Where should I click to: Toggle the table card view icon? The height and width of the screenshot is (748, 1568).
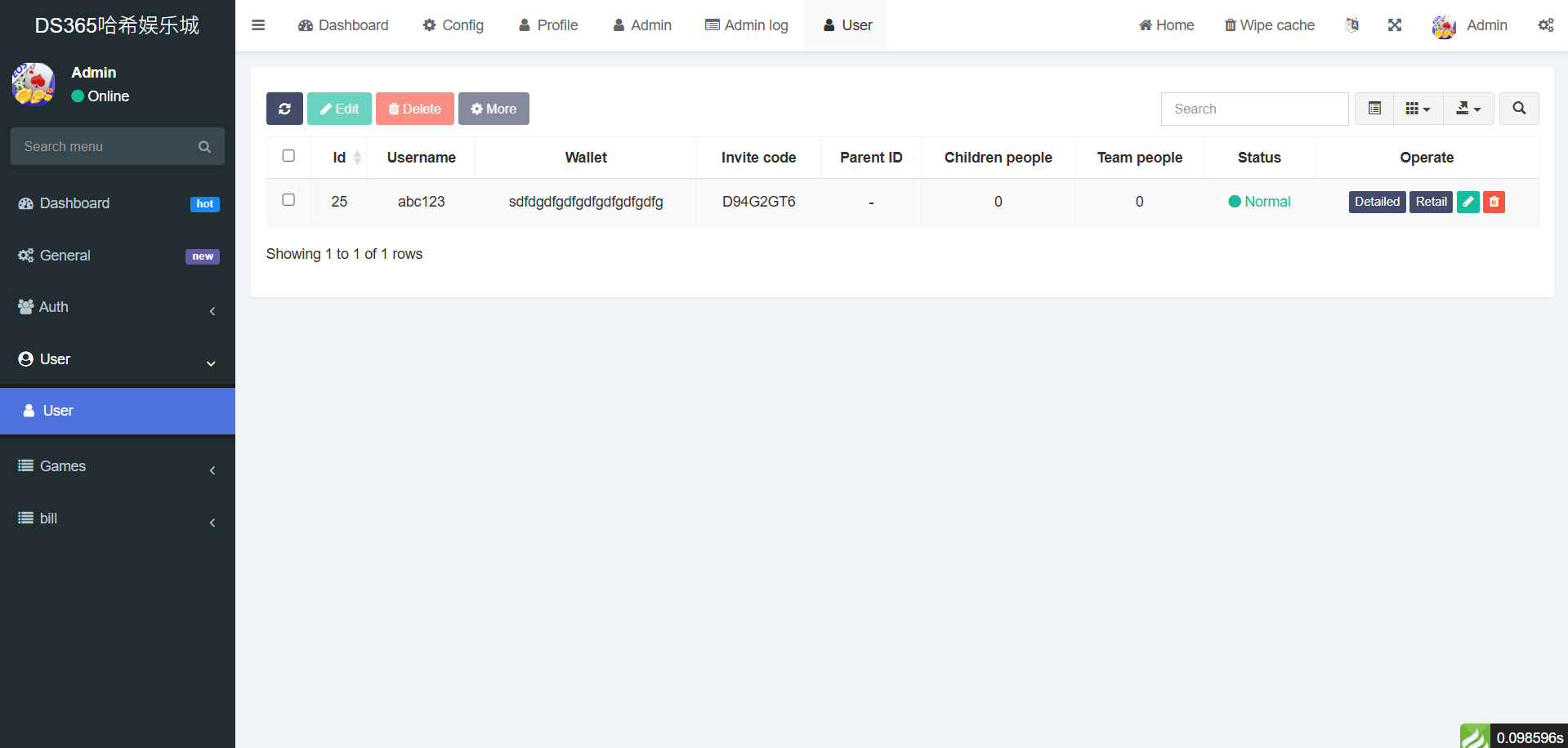(x=1374, y=109)
